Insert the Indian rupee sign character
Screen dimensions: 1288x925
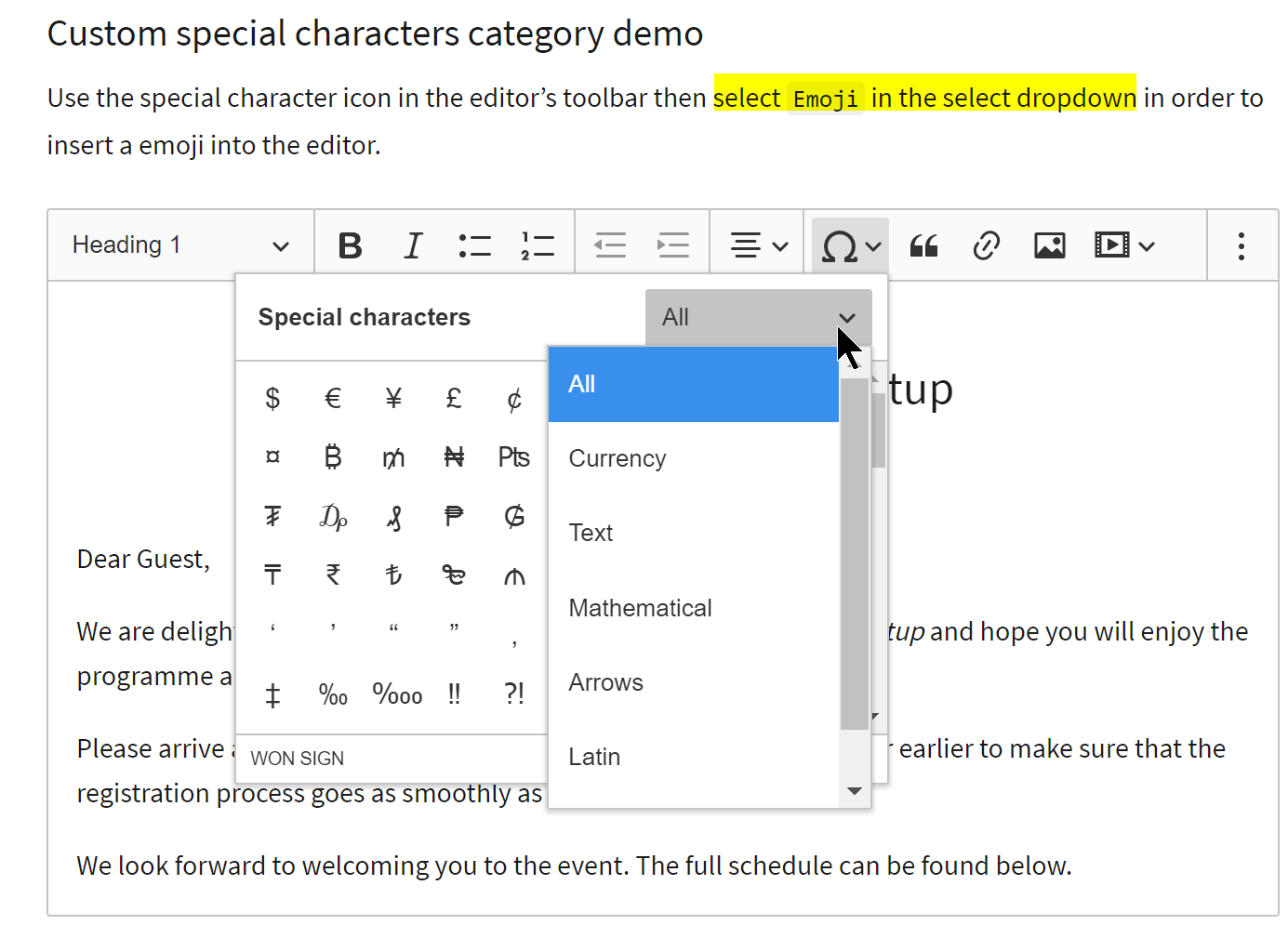(333, 575)
